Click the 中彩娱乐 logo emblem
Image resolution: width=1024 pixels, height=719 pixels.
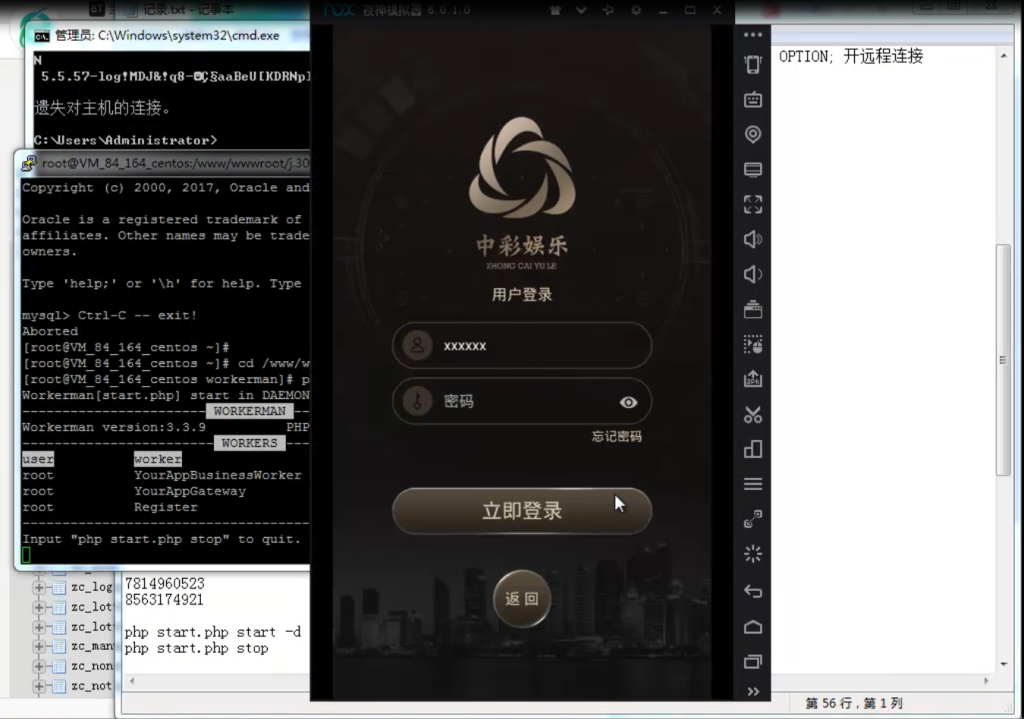coord(522,168)
